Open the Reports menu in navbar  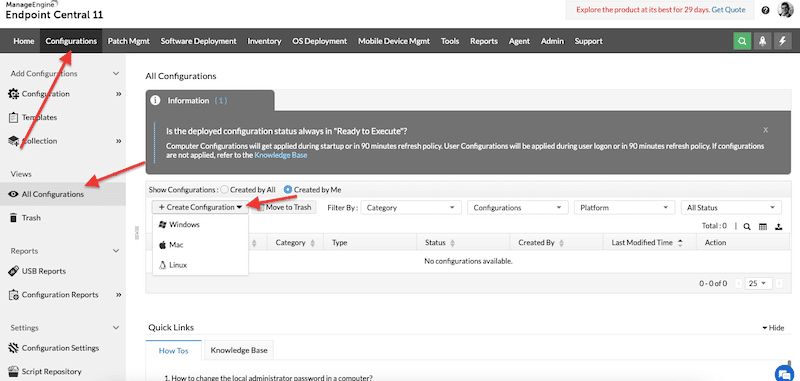pos(484,41)
